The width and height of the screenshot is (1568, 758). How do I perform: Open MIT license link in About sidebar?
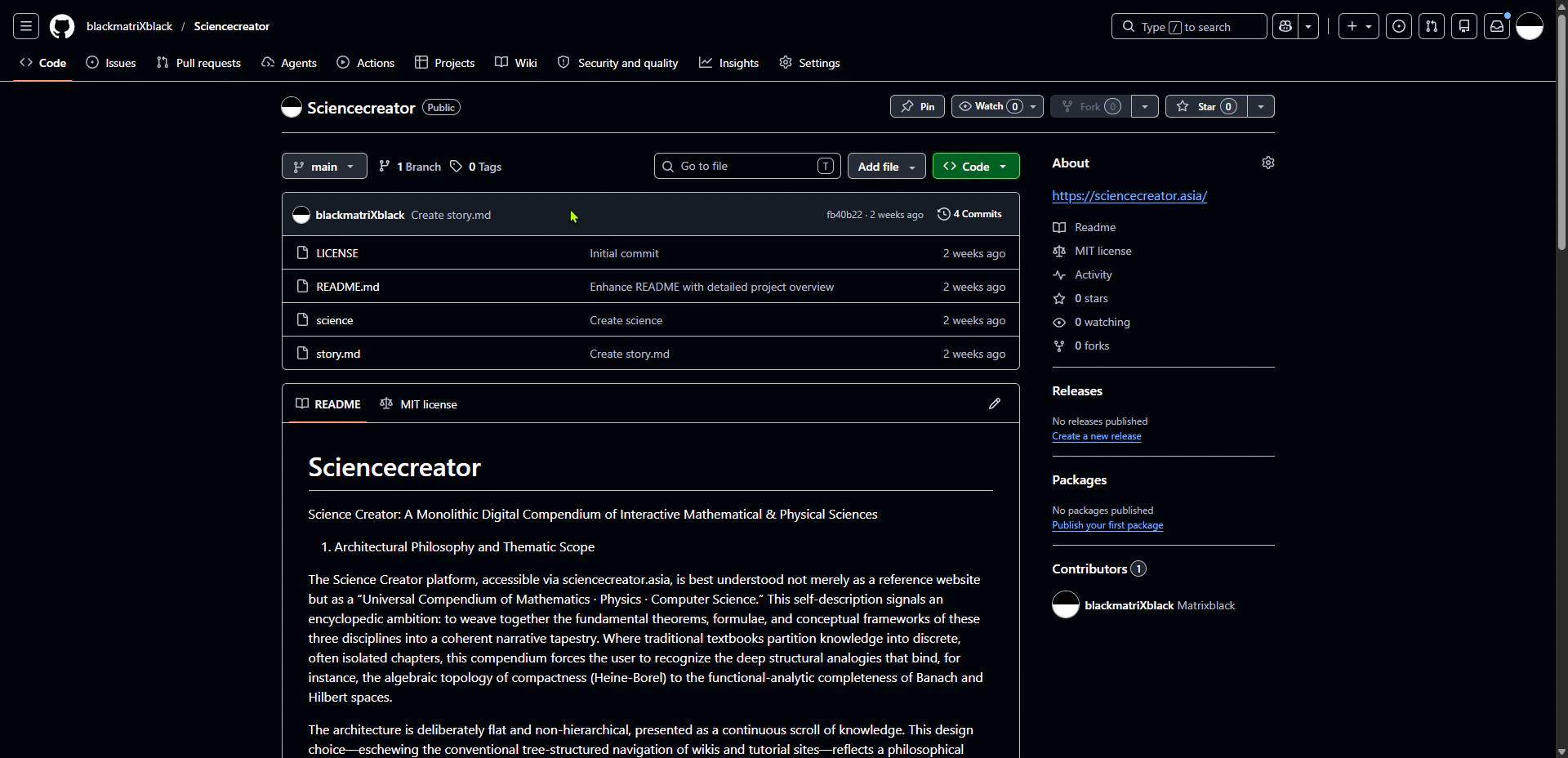coord(1092,251)
